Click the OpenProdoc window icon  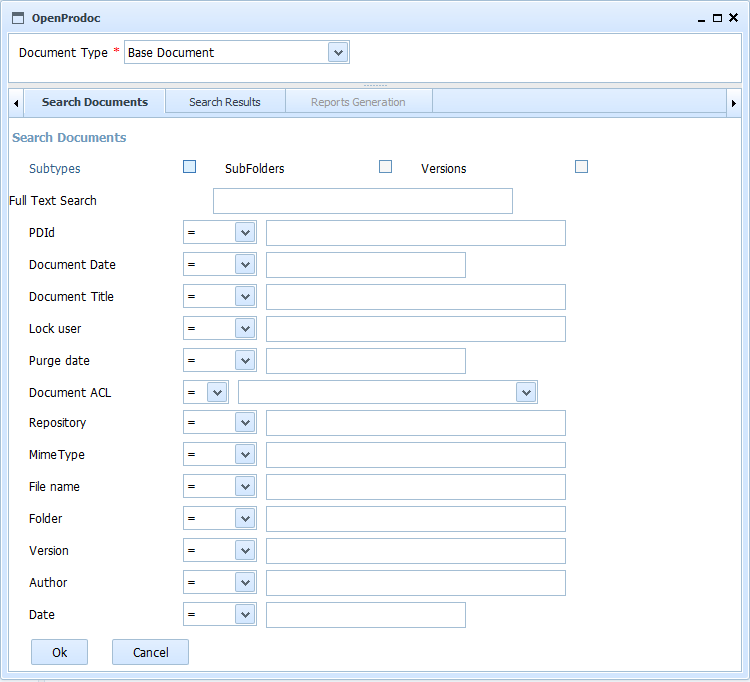coord(18,18)
